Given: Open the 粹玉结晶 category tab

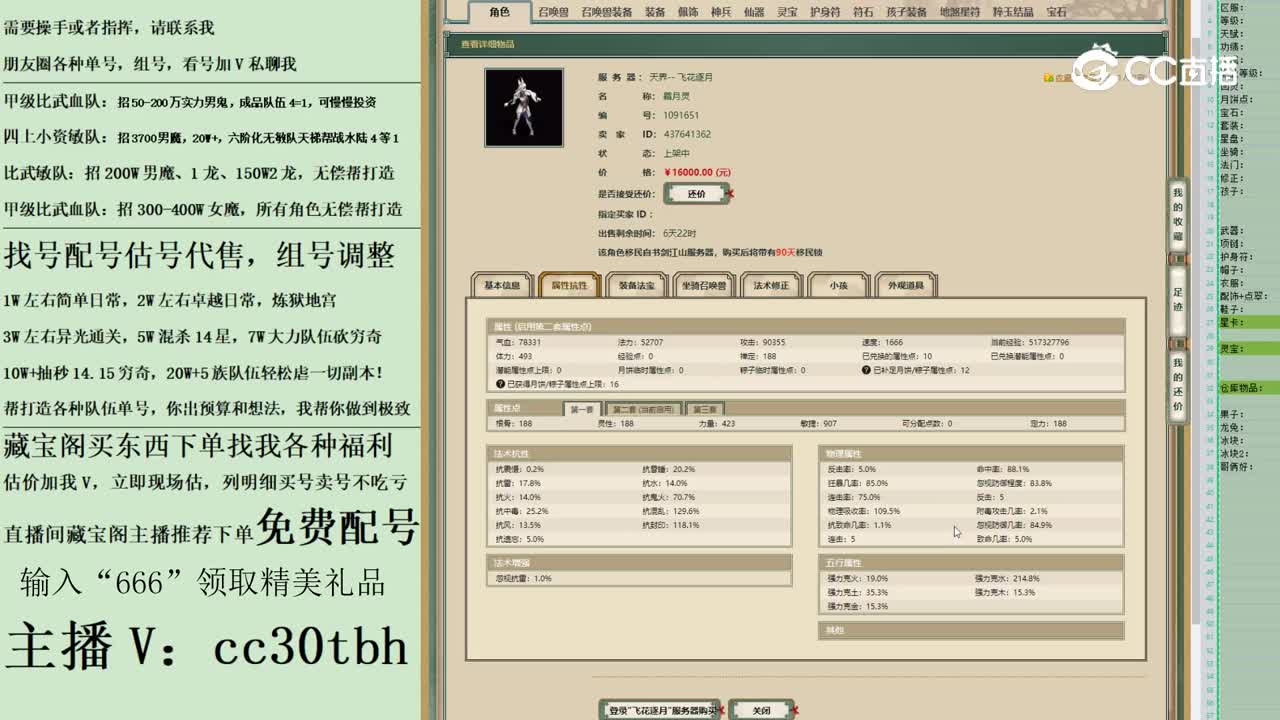Looking at the screenshot, I should pyautogui.click(x=1014, y=12).
